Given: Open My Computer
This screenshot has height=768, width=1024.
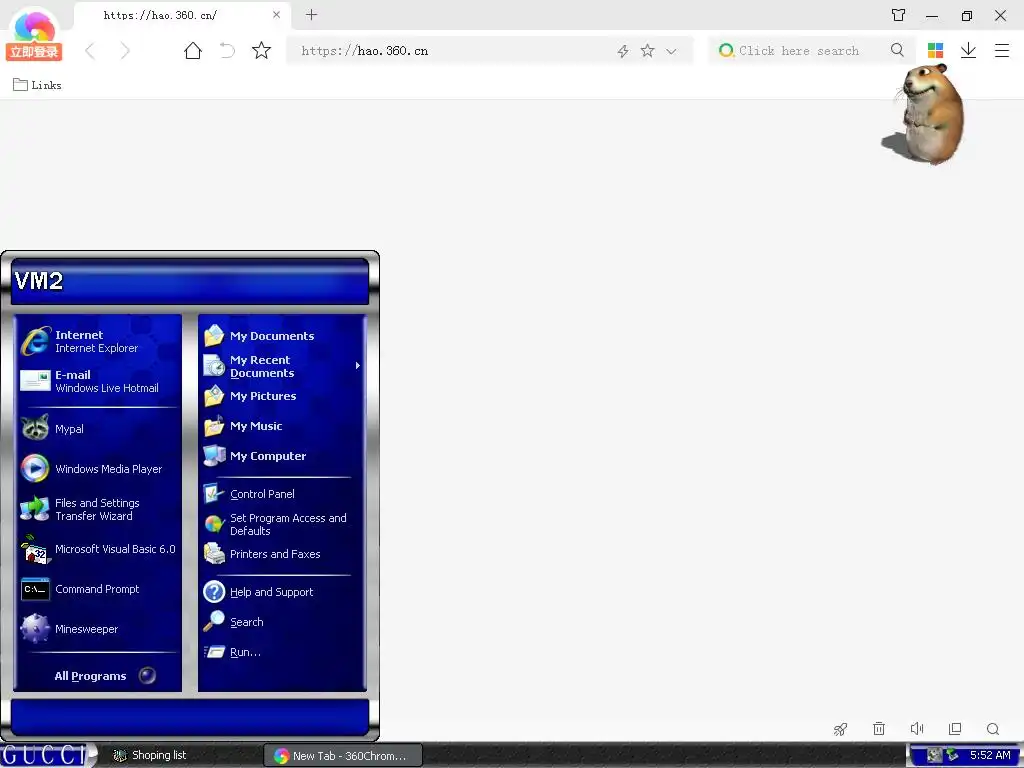Looking at the screenshot, I should [282, 456].
